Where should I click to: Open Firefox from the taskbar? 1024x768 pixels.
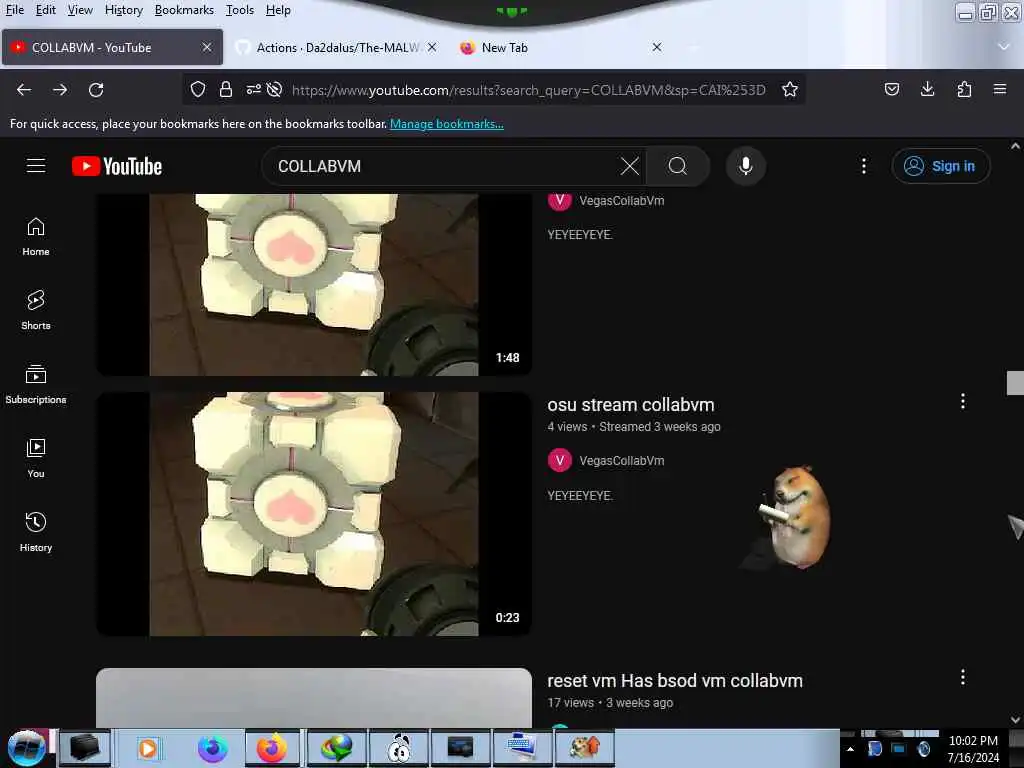[272, 748]
